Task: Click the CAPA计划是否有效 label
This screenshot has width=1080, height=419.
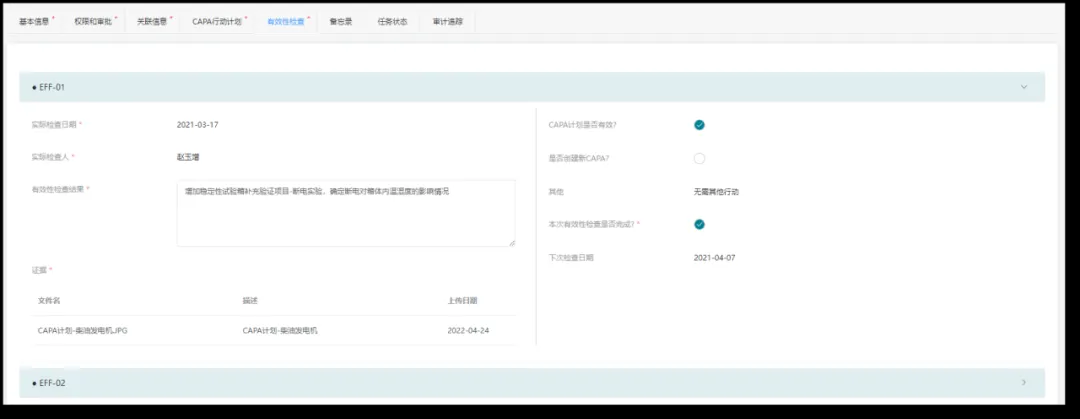Action: coord(583,125)
